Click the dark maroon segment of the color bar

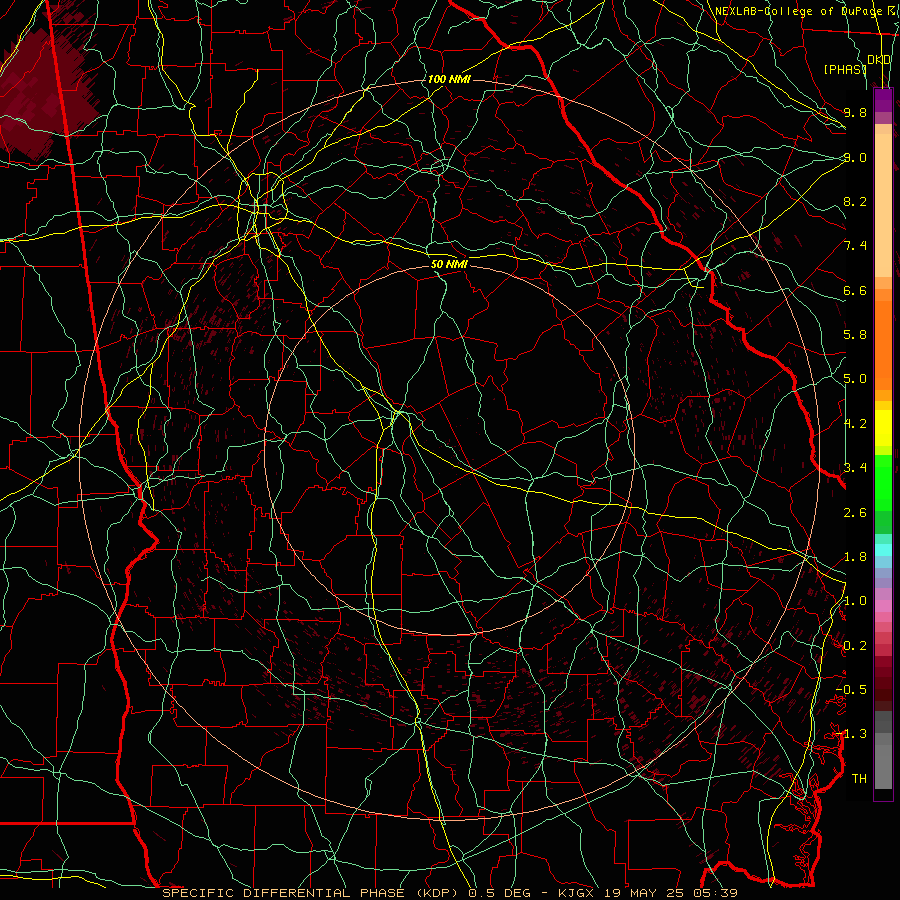point(883,683)
